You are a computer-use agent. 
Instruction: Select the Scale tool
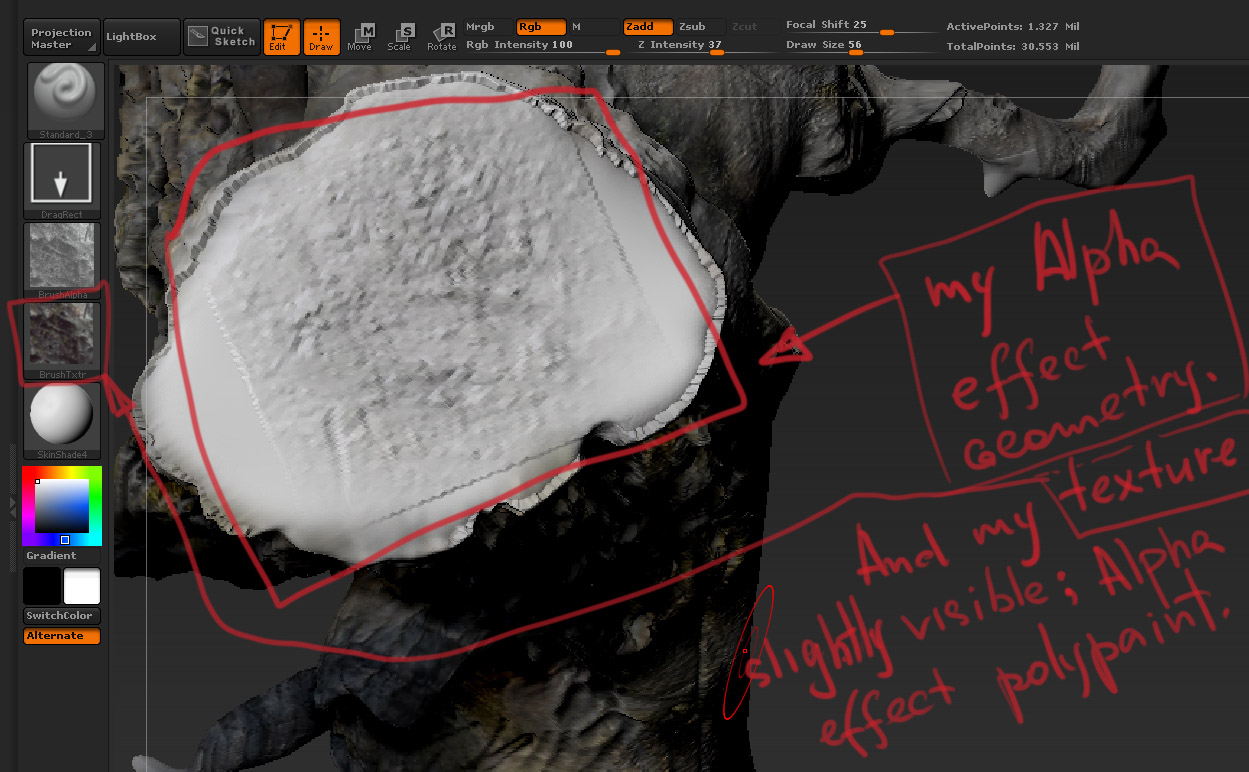tap(400, 37)
